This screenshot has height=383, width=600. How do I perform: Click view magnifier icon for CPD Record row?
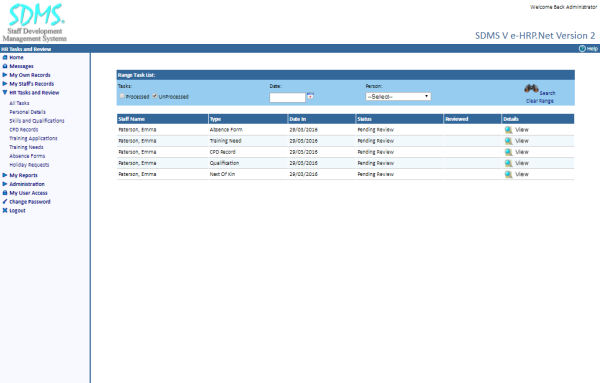pos(508,152)
